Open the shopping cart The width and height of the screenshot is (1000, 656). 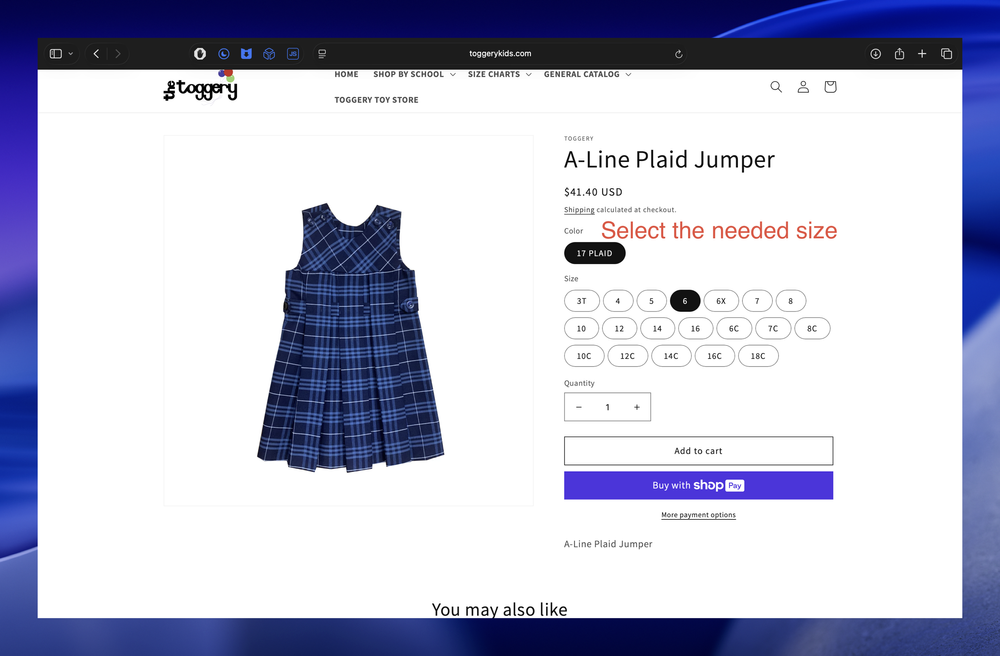(x=830, y=87)
